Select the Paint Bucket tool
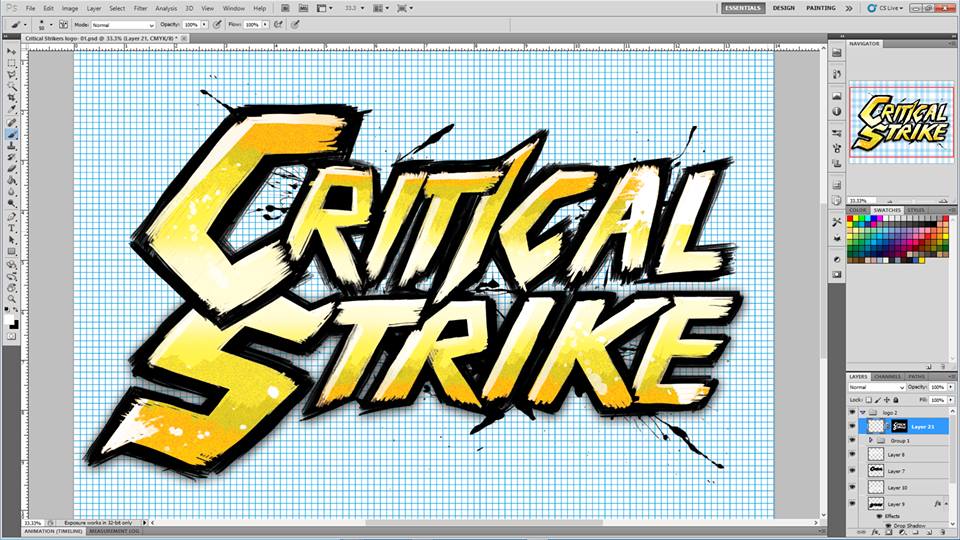This screenshot has height=540, width=960. [12, 181]
